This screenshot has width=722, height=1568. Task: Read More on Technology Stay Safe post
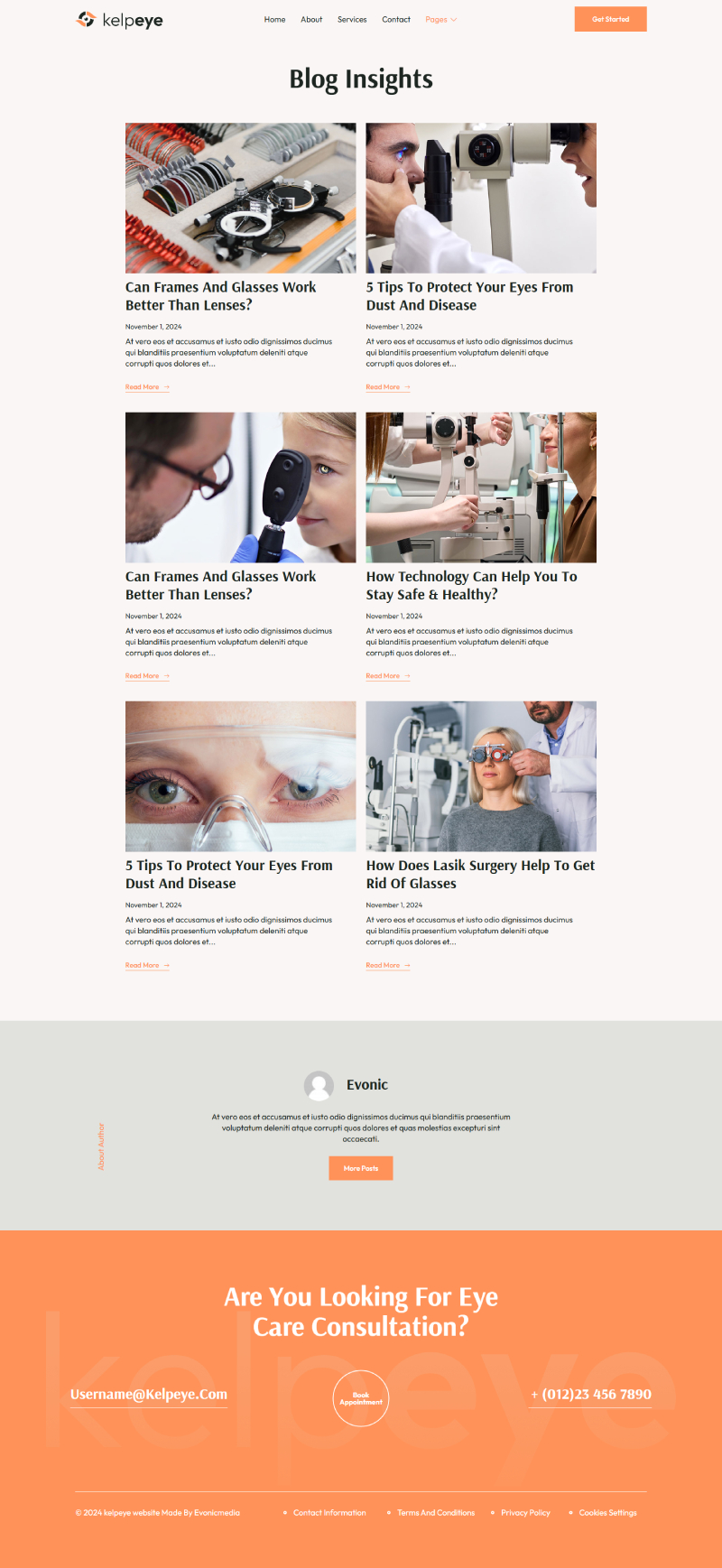coord(388,676)
